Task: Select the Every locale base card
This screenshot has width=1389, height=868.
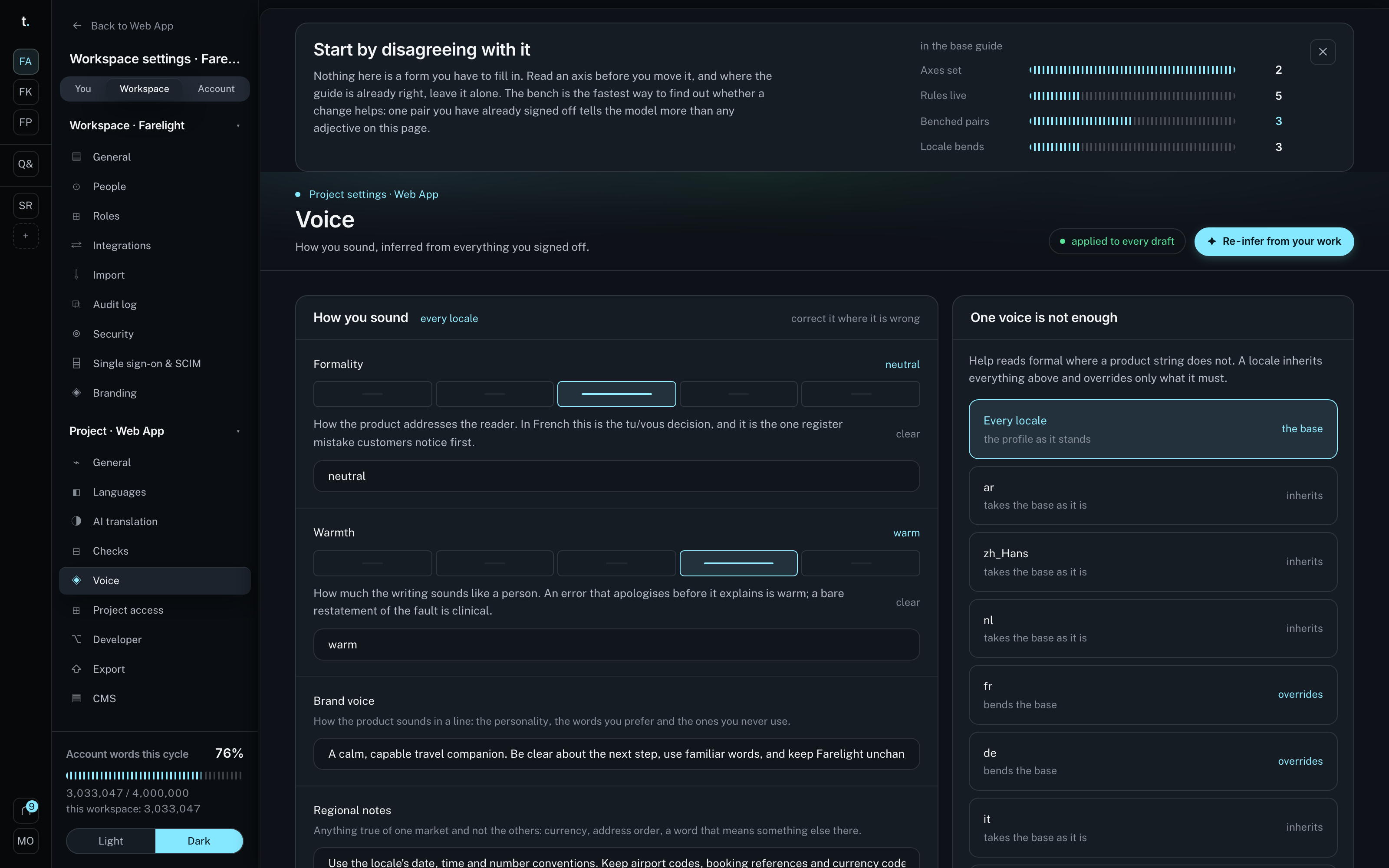Action: (1152, 429)
